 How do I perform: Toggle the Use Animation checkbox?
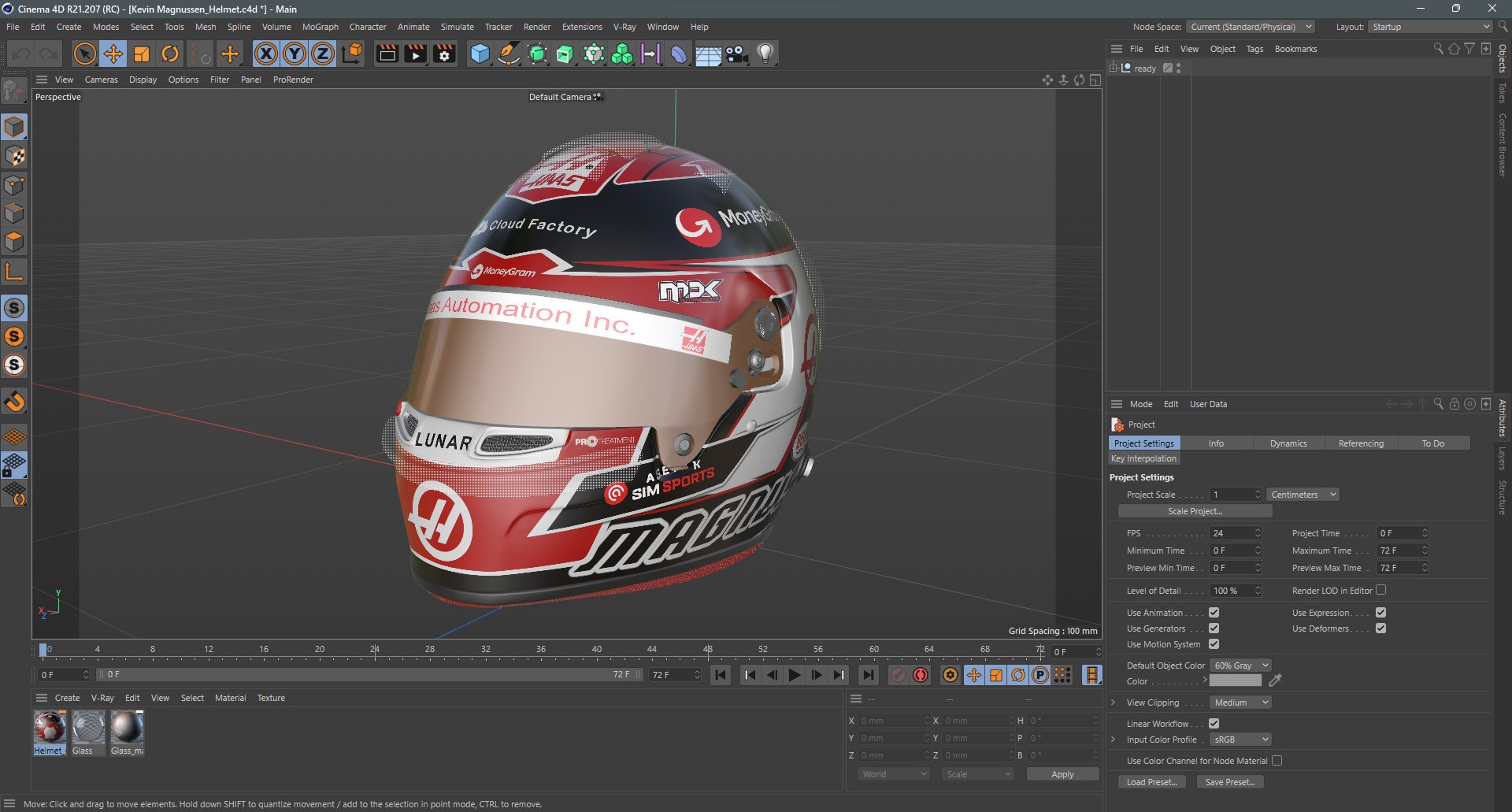point(1214,613)
